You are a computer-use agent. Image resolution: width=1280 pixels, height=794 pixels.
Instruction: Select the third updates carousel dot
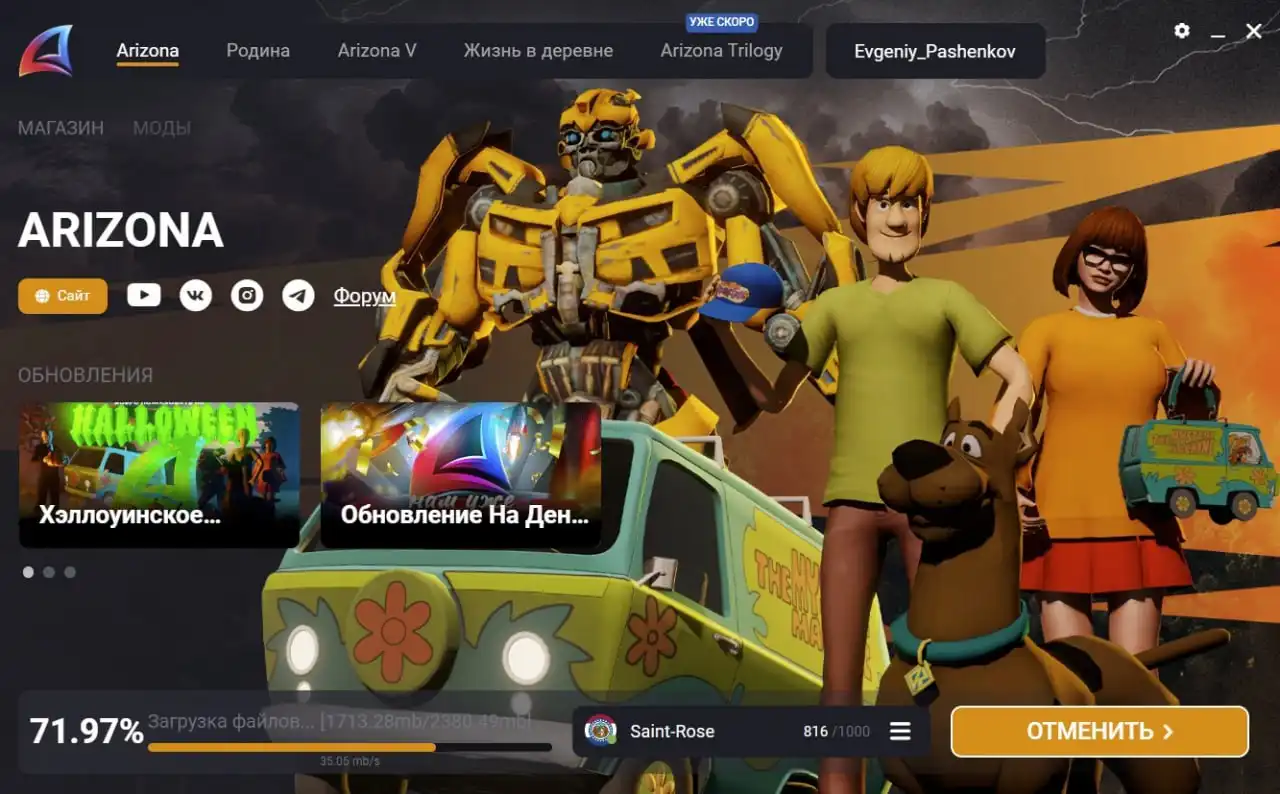[70, 572]
